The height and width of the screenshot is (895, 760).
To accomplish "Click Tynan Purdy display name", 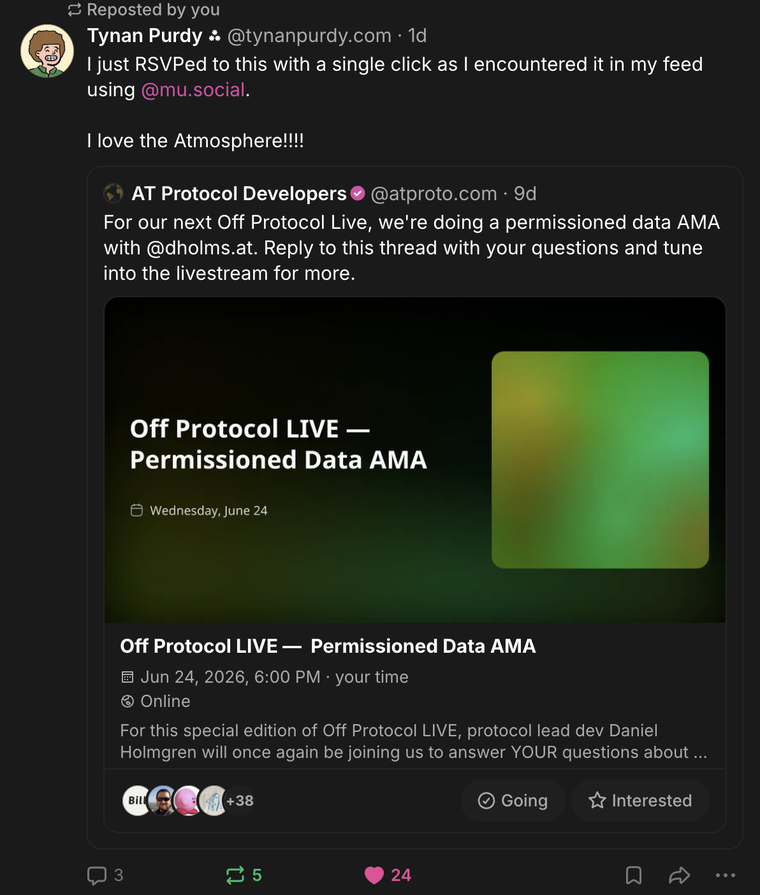I will pos(144,35).
